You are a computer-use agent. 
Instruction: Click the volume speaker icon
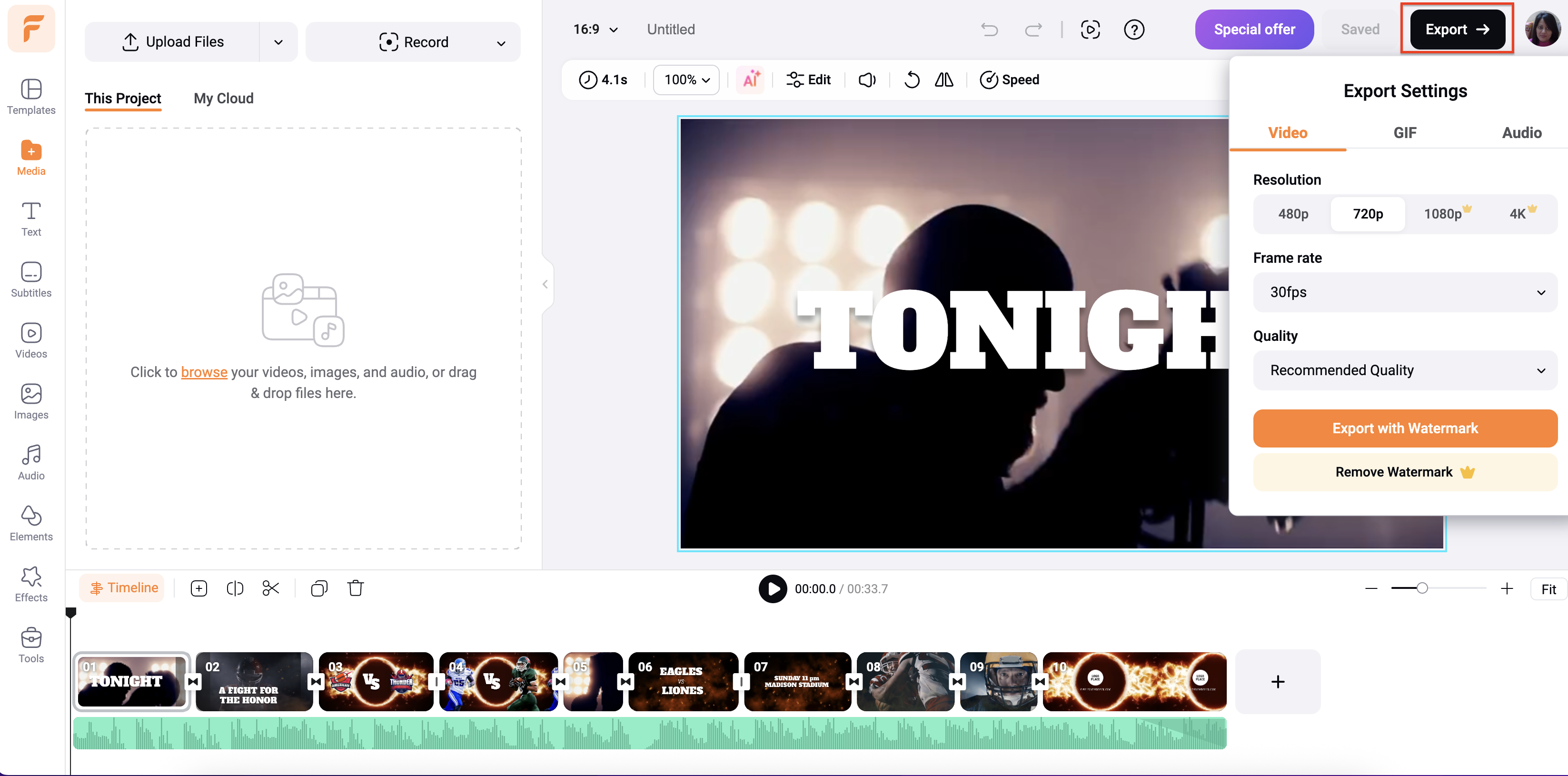coord(867,80)
